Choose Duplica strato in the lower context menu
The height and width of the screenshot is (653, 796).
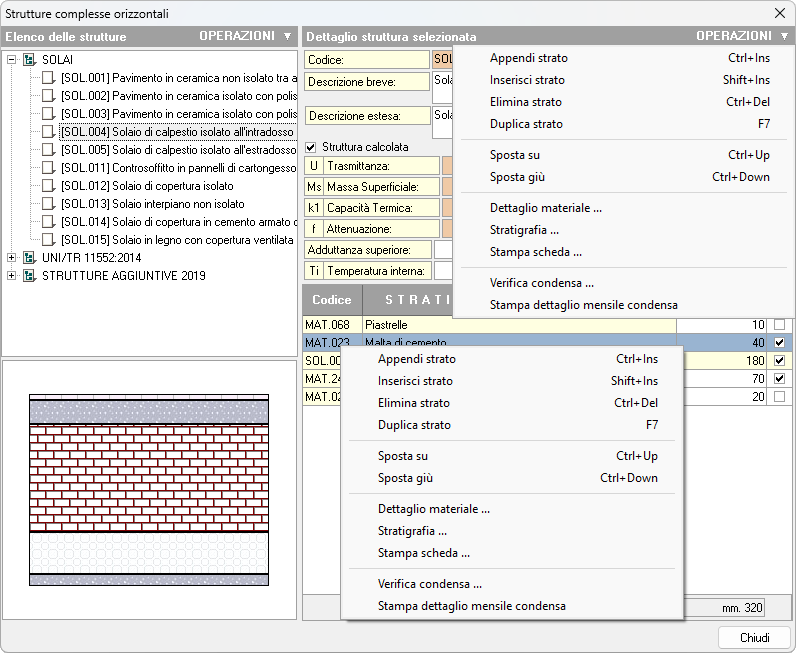[x=414, y=425]
